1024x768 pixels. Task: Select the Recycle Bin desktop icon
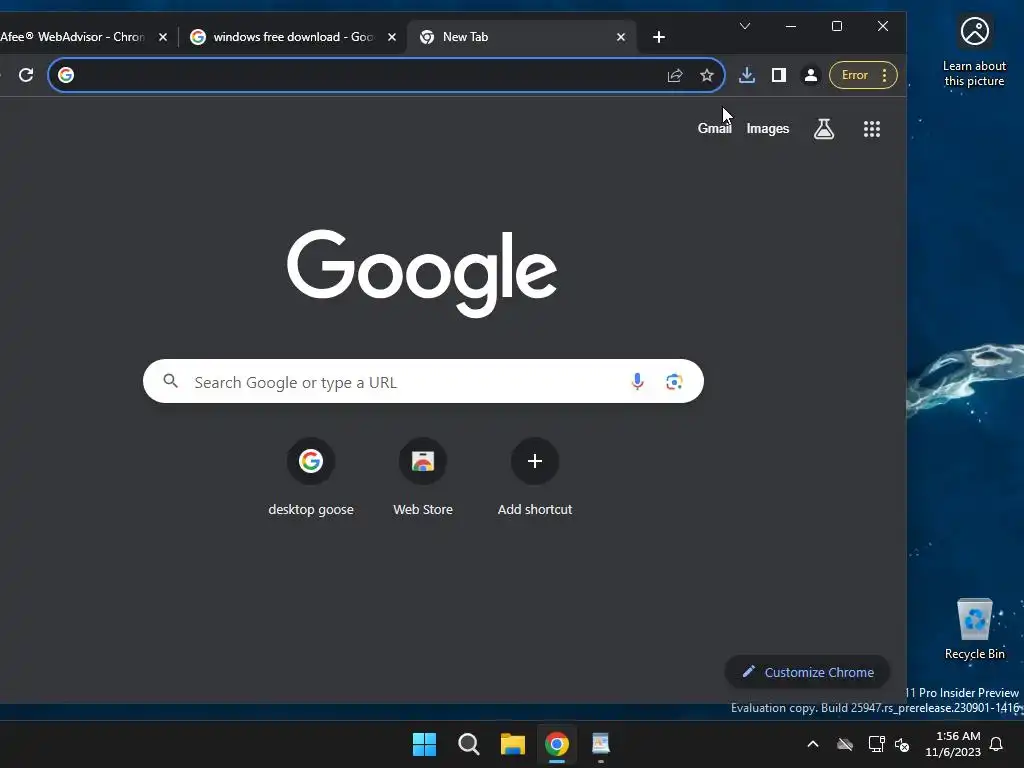[974, 629]
